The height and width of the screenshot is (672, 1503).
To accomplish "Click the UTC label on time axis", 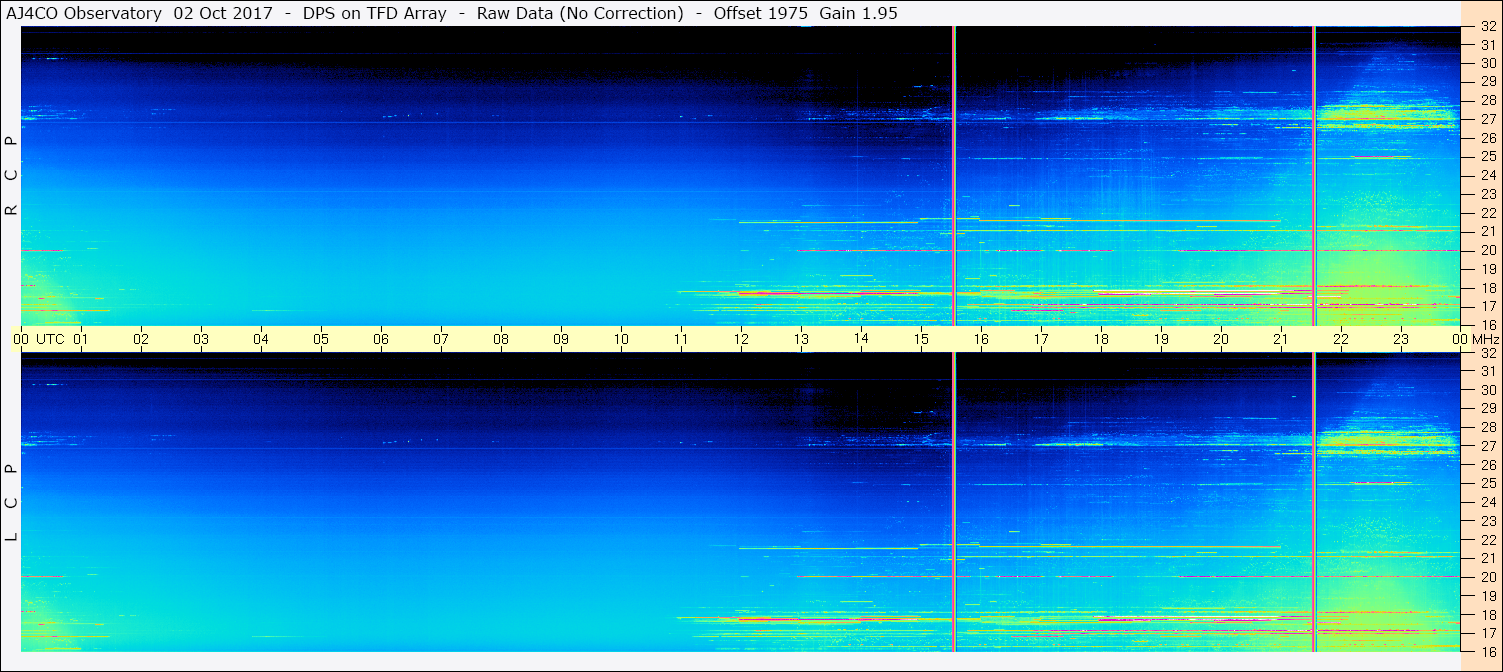I will coord(50,339).
